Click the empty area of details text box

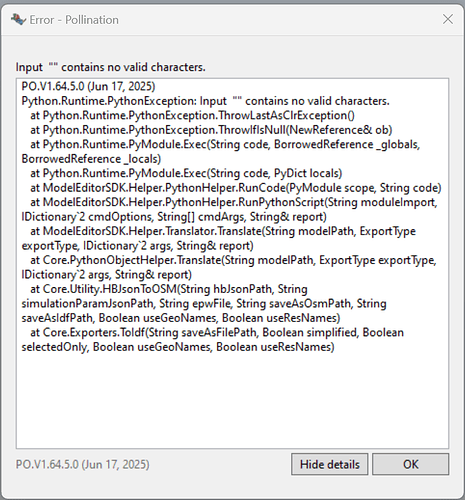click(232, 400)
